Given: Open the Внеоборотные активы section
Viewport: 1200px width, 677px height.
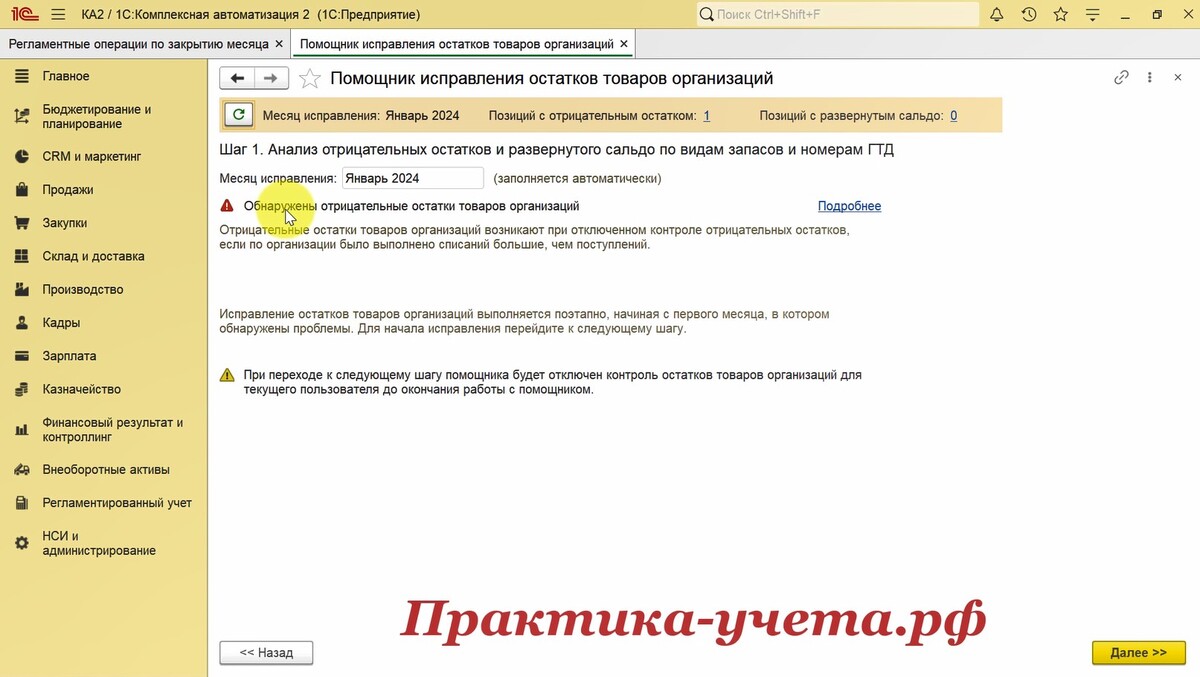Looking at the screenshot, I should point(104,470).
